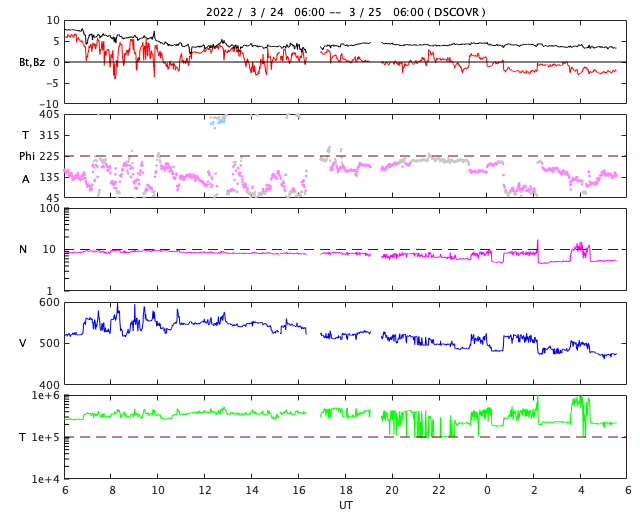Click the 'UT' x-axis label
This screenshot has width=640, height=512.
coord(345,505)
